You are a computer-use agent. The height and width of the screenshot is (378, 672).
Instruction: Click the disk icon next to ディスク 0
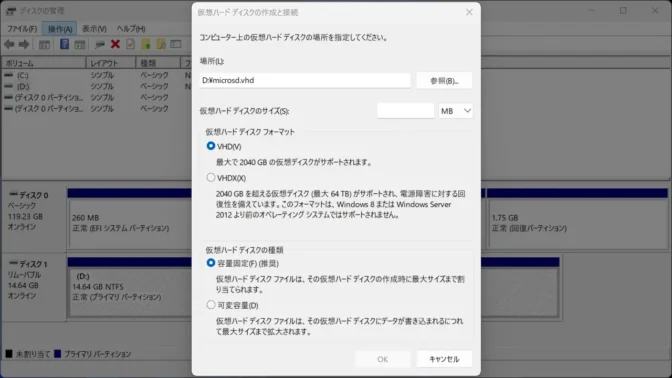[x=13, y=194]
